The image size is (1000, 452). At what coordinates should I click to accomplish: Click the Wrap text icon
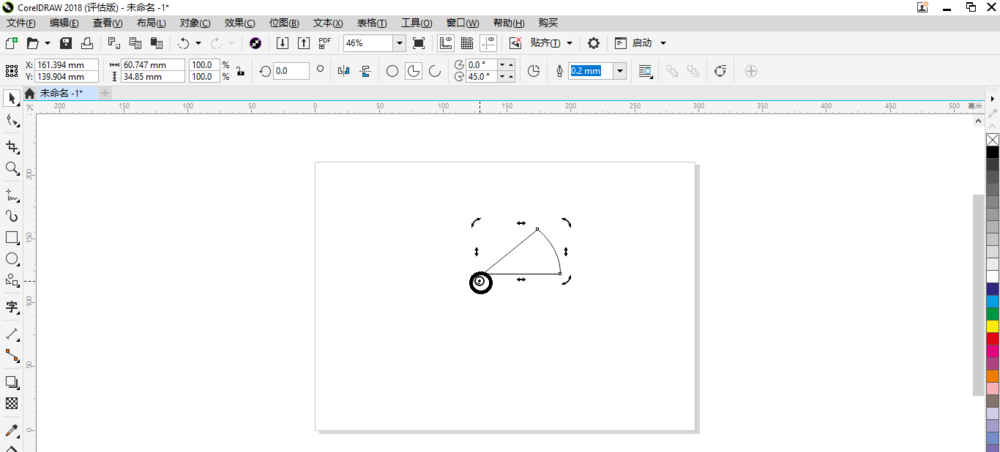click(645, 71)
